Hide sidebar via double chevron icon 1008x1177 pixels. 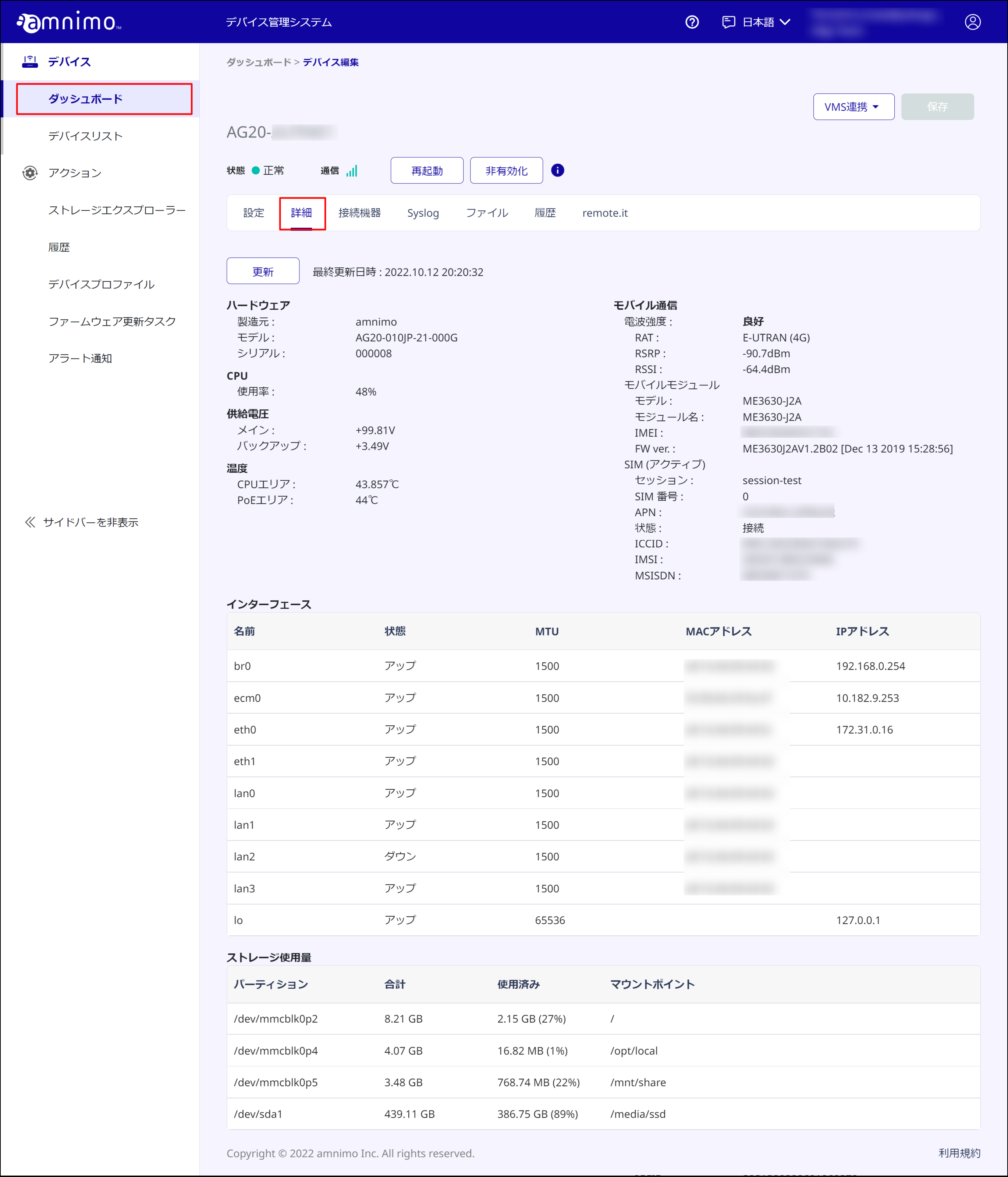[30, 522]
